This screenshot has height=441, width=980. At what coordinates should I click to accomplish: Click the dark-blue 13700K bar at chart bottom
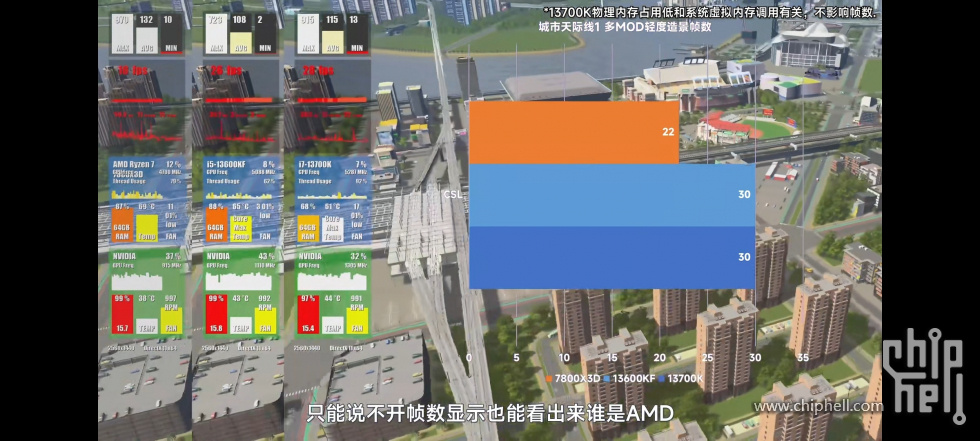coord(612,257)
